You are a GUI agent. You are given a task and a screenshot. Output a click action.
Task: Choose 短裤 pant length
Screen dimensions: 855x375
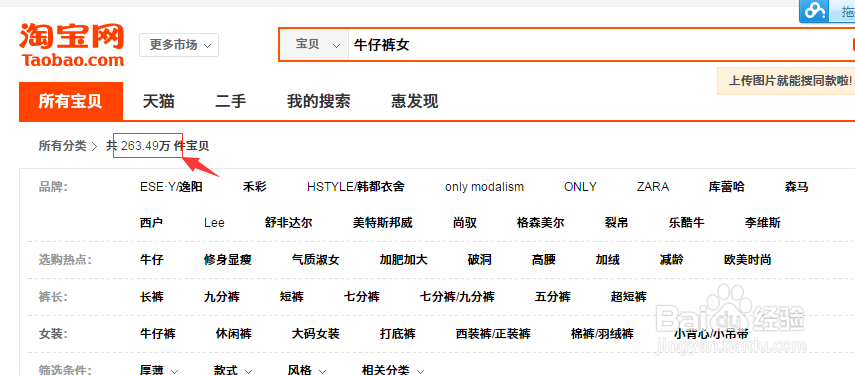[x=292, y=297]
